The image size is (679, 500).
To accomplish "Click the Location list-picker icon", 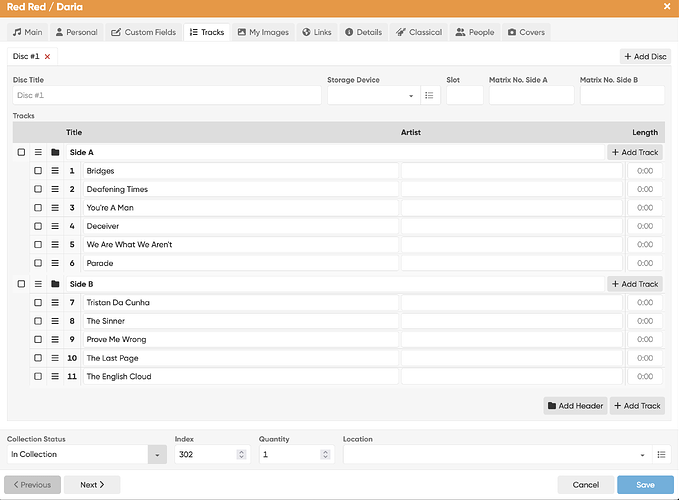I will pos(661,455).
